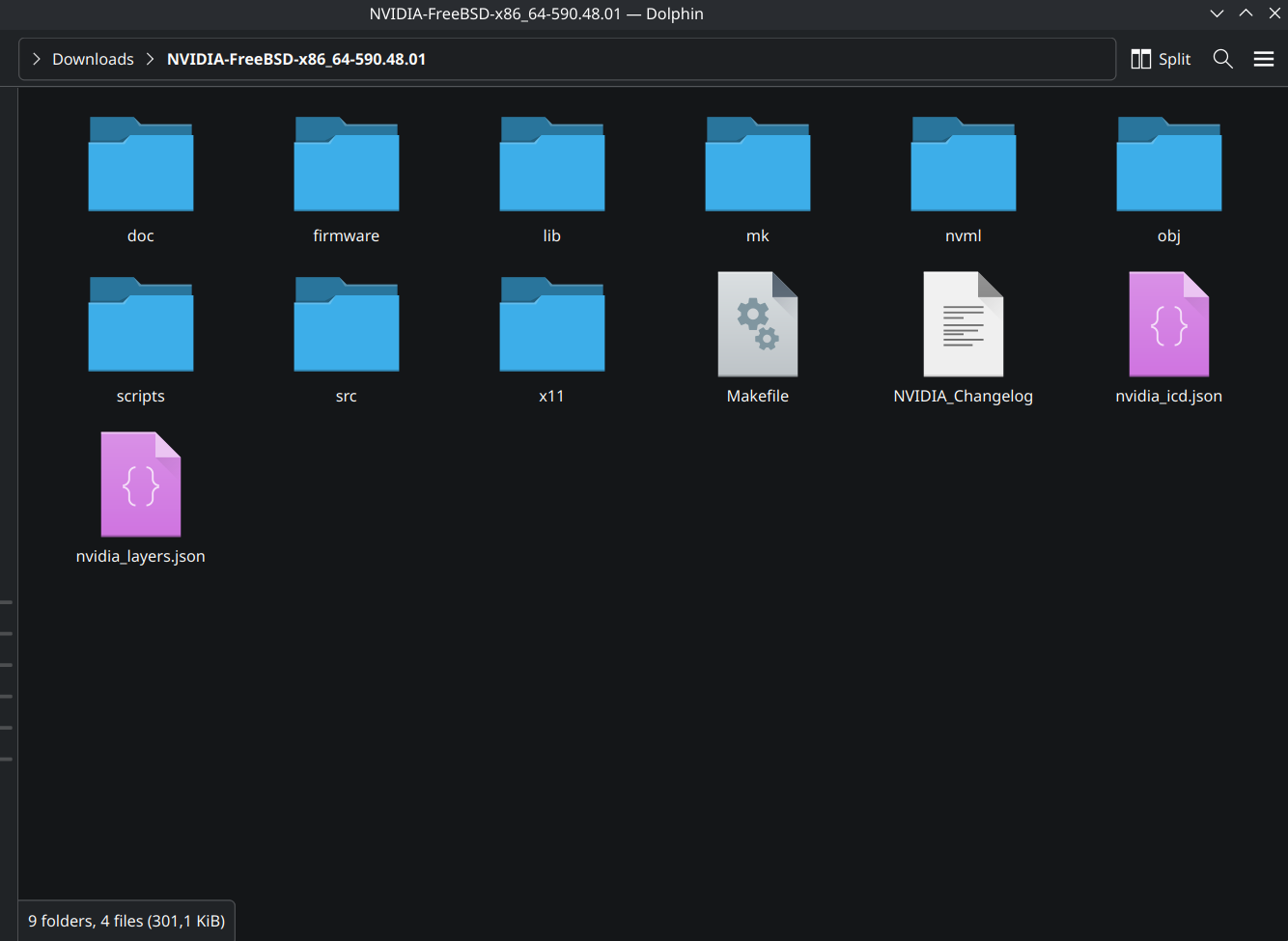Click the 'x11' folder name label
Screen dimensions: 1288x941
(x=552, y=396)
